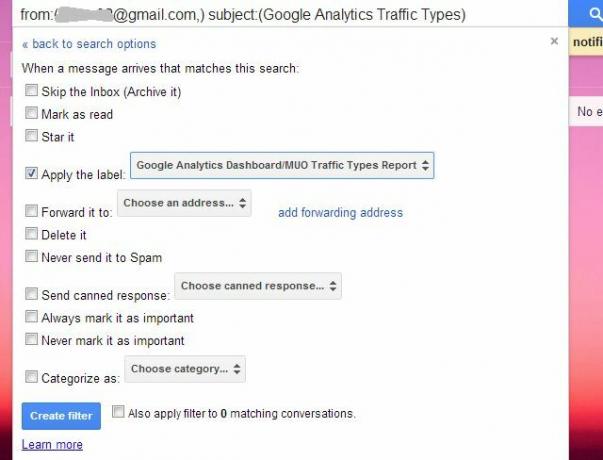Open the Google Analytics Dashboard label dropdown
The height and width of the screenshot is (460, 603).
pos(282,165)
